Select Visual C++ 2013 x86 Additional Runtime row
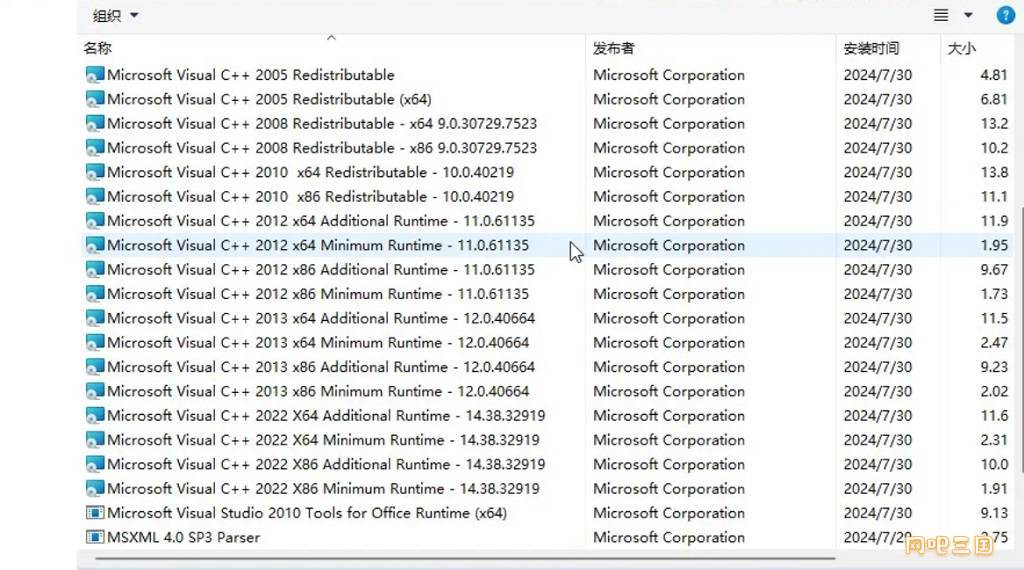This screenshot has width=1024, height=570. click(547, 367)
